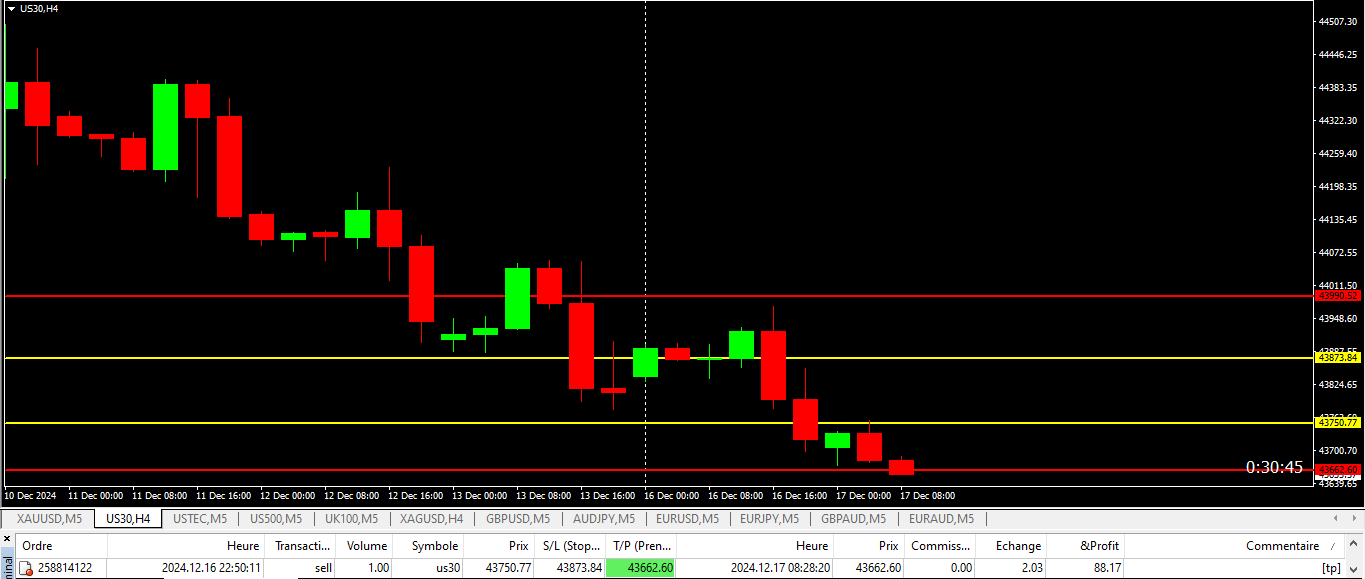
Task: Click the swap cell 2.03
Action: click(x=1033, y=568)
